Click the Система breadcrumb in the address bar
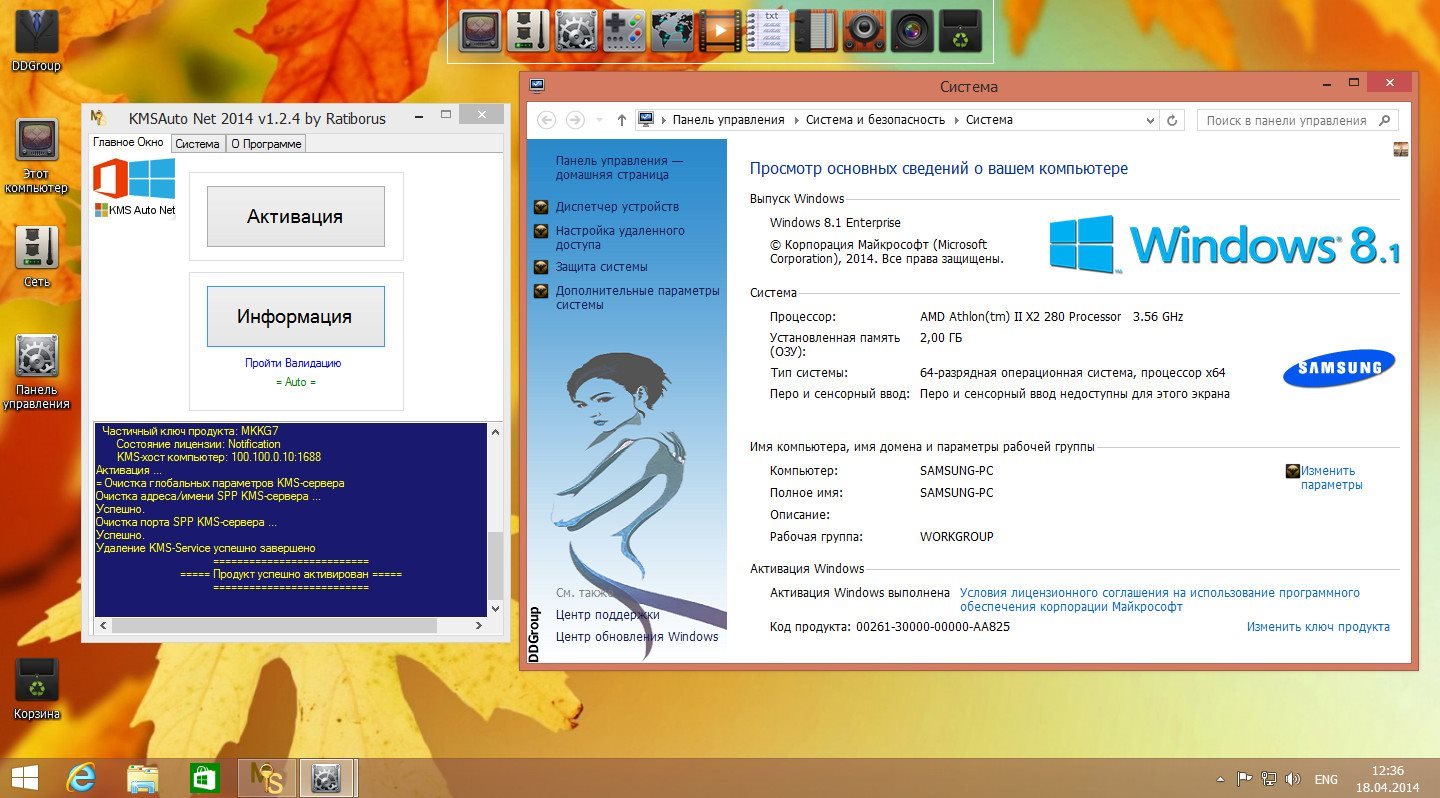Image resolution: width=1440 pixels, height=798 pixels. [x=989, y=120]
